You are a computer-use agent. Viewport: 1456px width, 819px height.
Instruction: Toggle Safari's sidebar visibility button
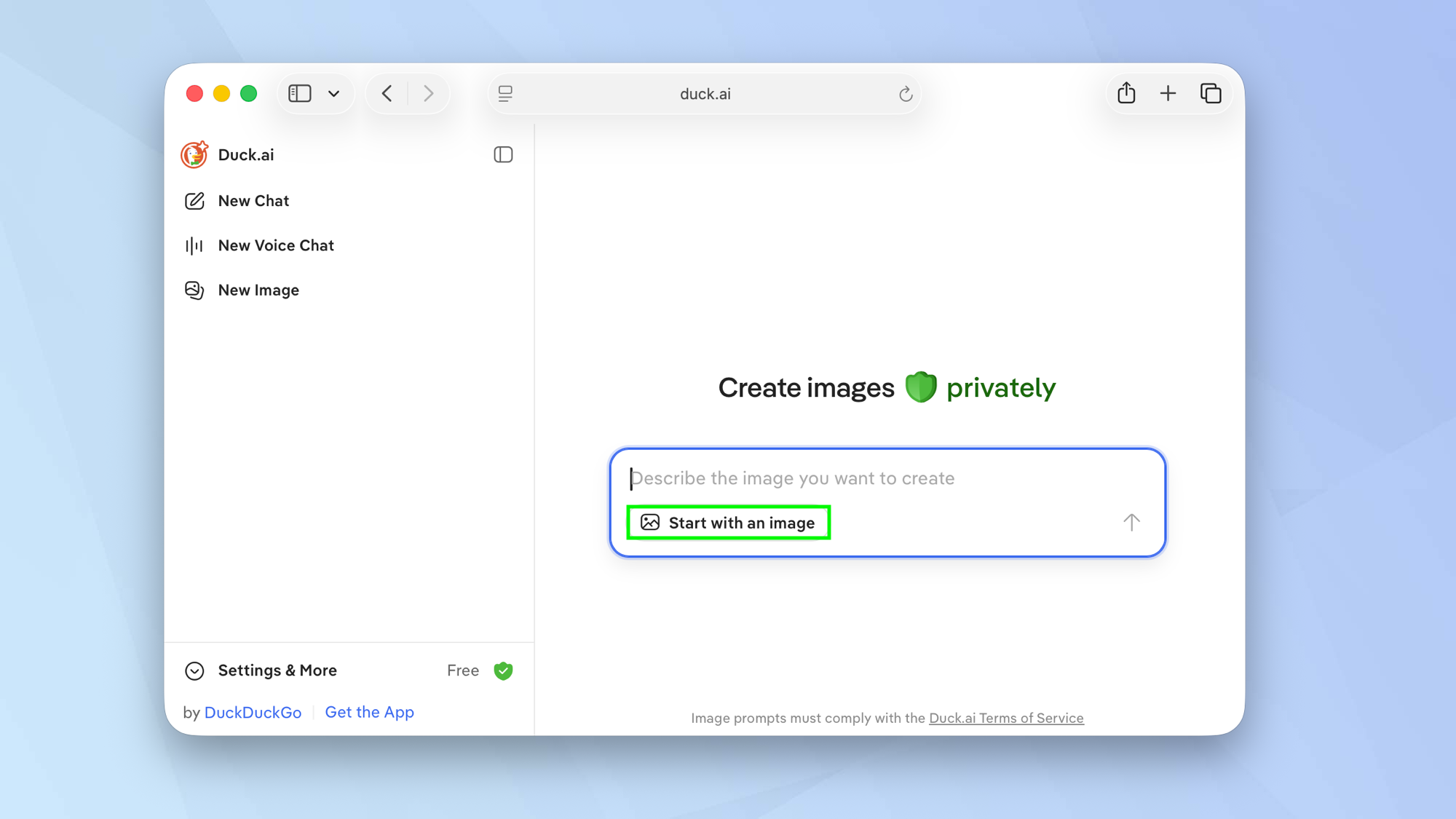(x=300, y=93)
